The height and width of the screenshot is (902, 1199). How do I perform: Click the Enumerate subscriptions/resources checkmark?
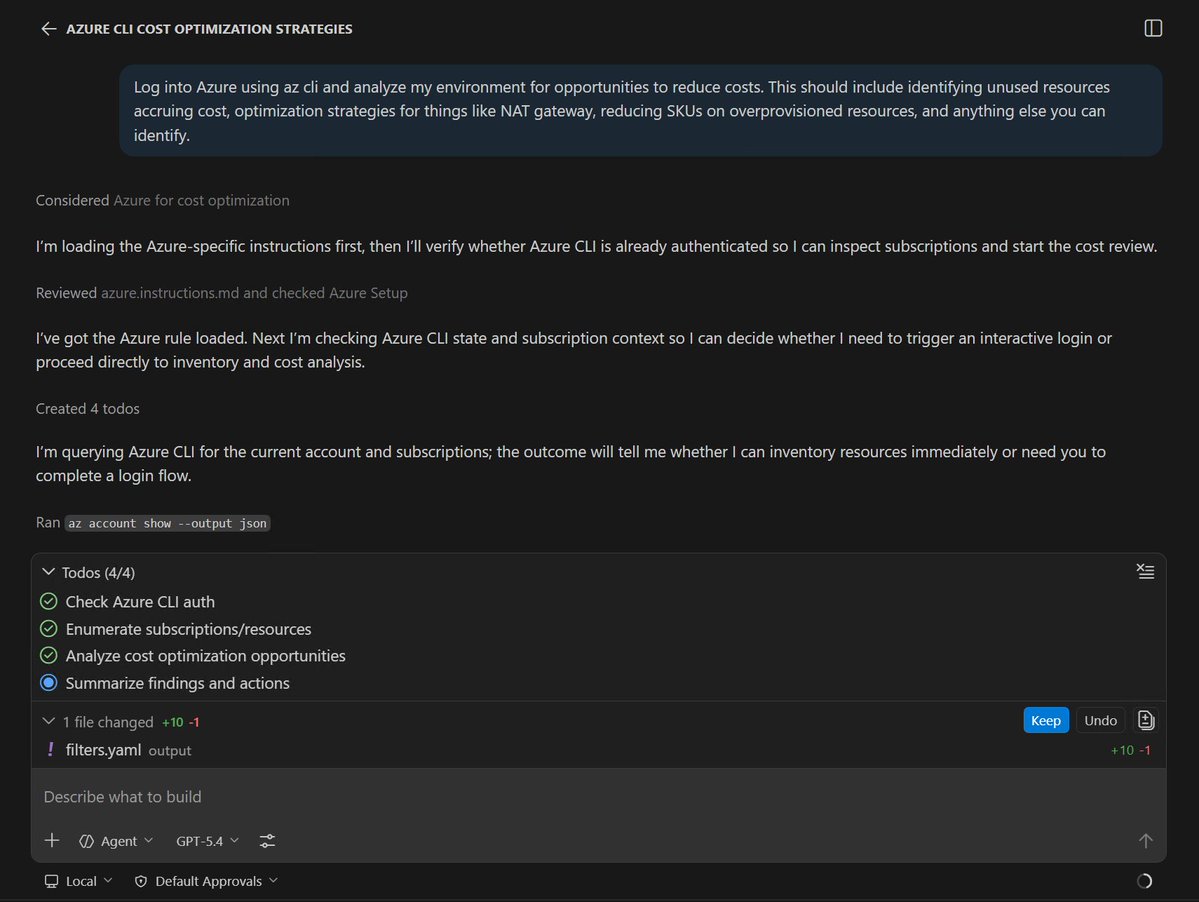click(49, 628)
